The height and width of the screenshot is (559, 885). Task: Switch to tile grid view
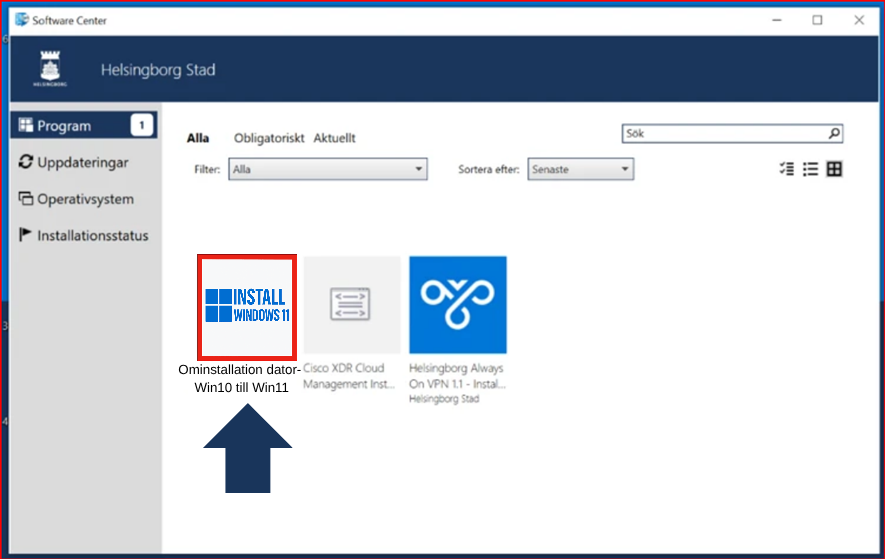(x=834, y=169)
